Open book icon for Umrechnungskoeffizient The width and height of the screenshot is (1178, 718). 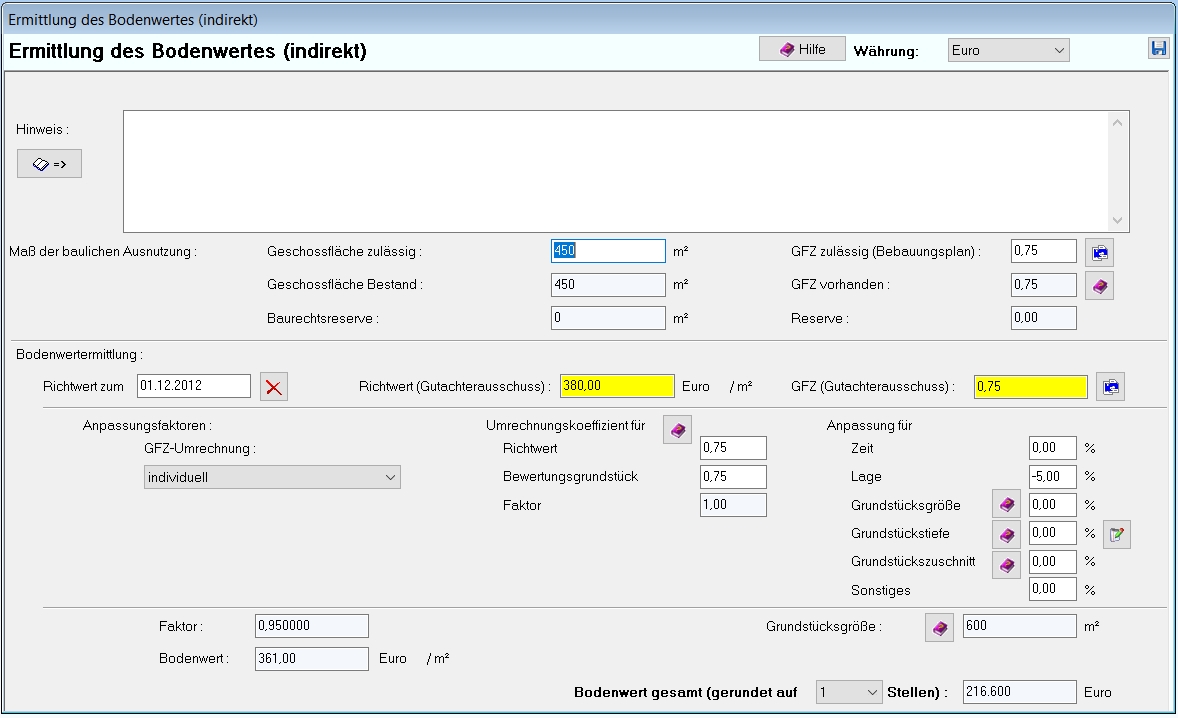click(677, 430)
